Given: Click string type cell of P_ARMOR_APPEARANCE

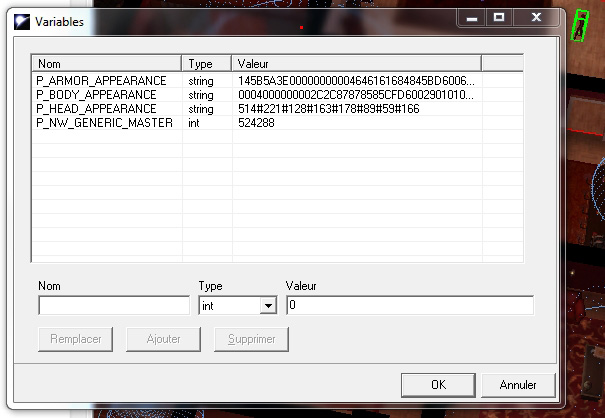Looking at the screenshot, I should [201, 81].
